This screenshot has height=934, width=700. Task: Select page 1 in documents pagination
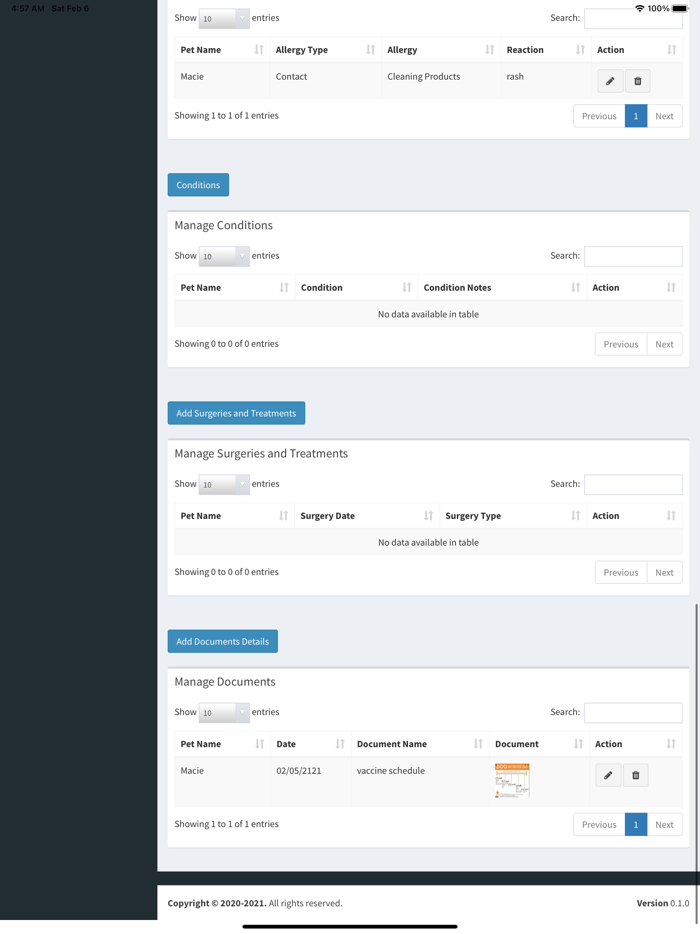point(636,824)
